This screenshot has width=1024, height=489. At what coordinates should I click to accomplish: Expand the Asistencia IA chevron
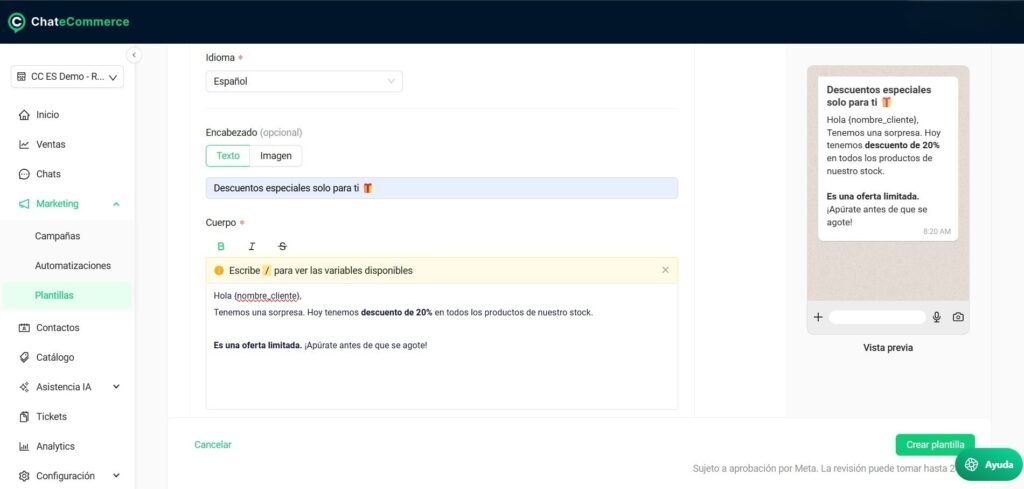[x=116, y=386]
